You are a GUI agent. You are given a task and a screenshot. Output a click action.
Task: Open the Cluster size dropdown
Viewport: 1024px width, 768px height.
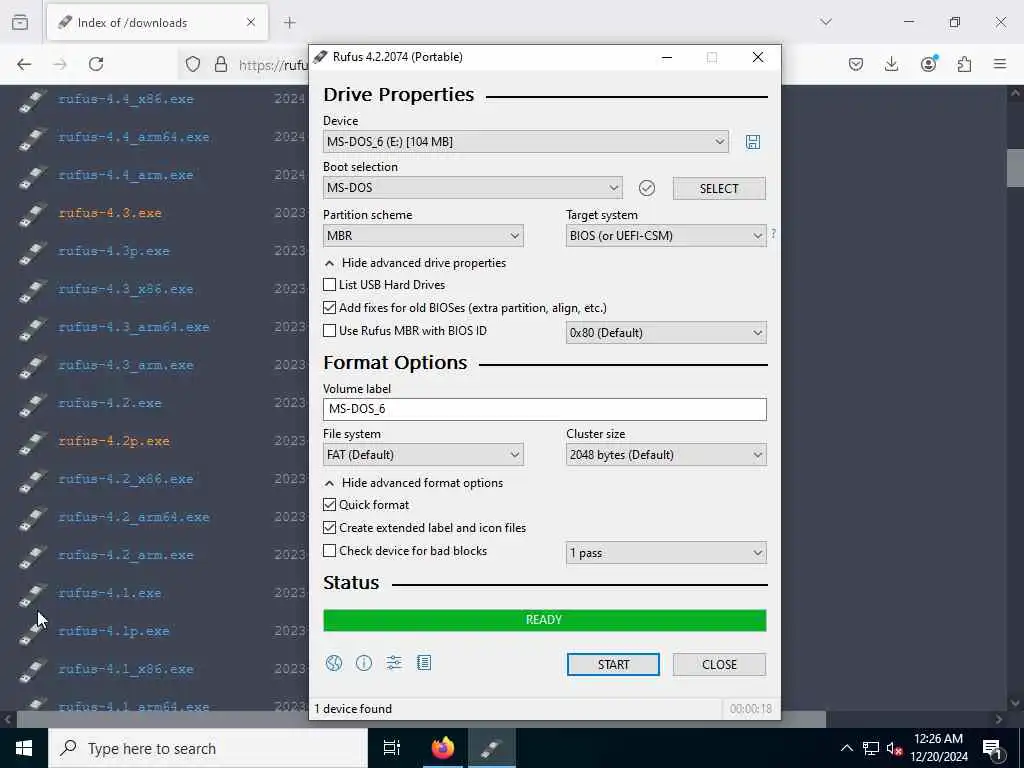coord(666,455)
